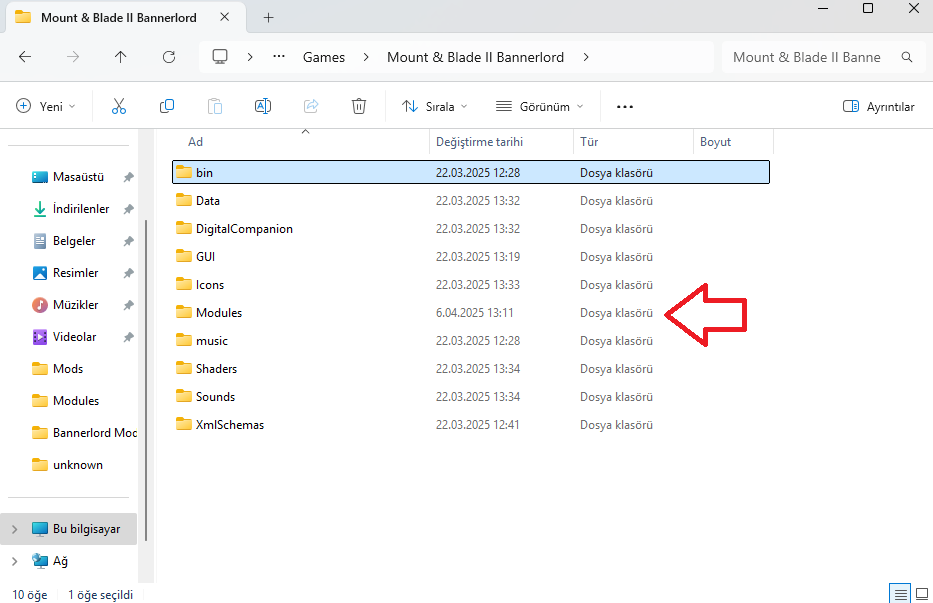The image size is (933, 603).
Task: Open the three-dot See more menu
Action: coord(625,107)
